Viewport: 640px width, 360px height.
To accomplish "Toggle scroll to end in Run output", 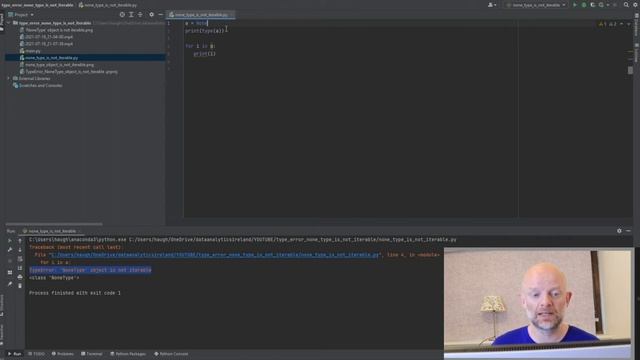I will pyautogui.click(x=20, y=268).
